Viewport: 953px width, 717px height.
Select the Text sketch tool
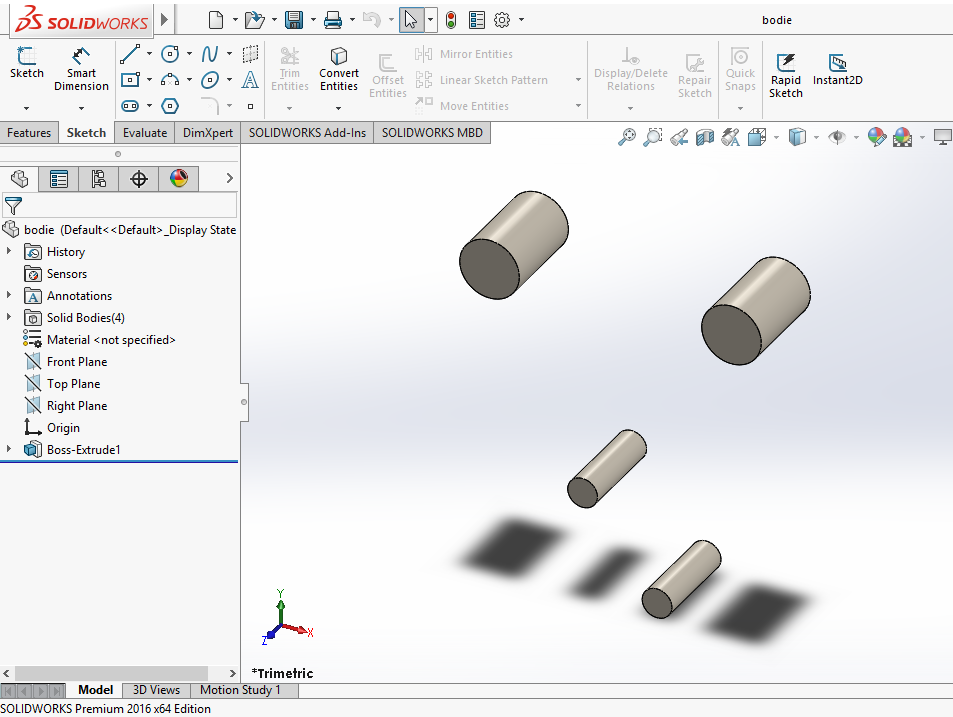(250, 80)
